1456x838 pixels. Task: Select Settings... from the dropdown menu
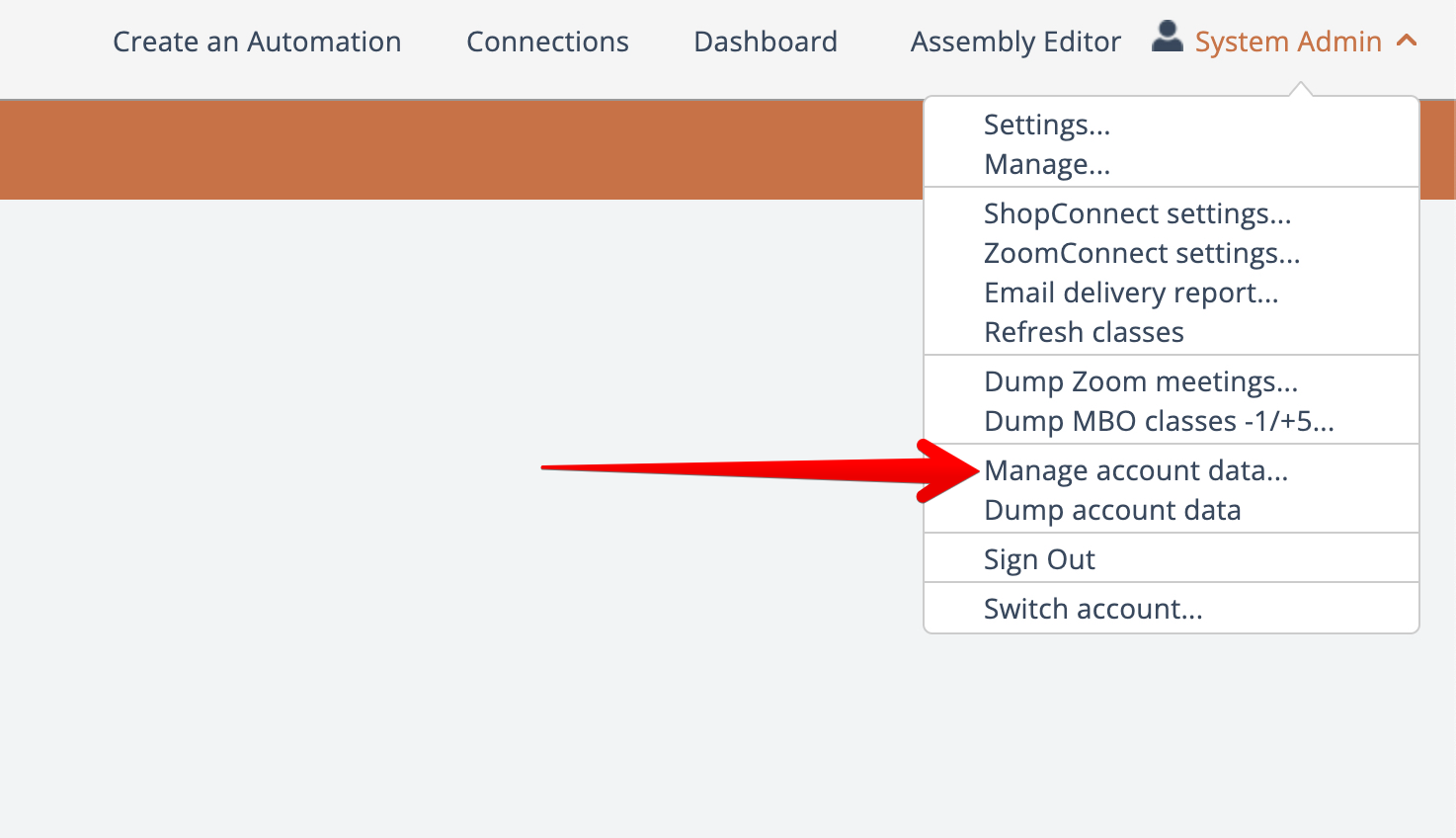point(1047,126)
